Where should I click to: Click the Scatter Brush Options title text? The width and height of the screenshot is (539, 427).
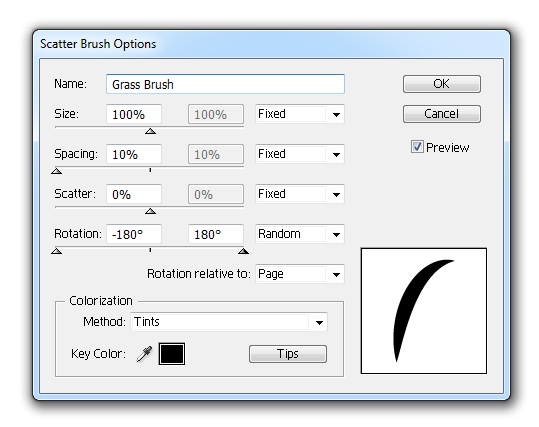(98, 44)
